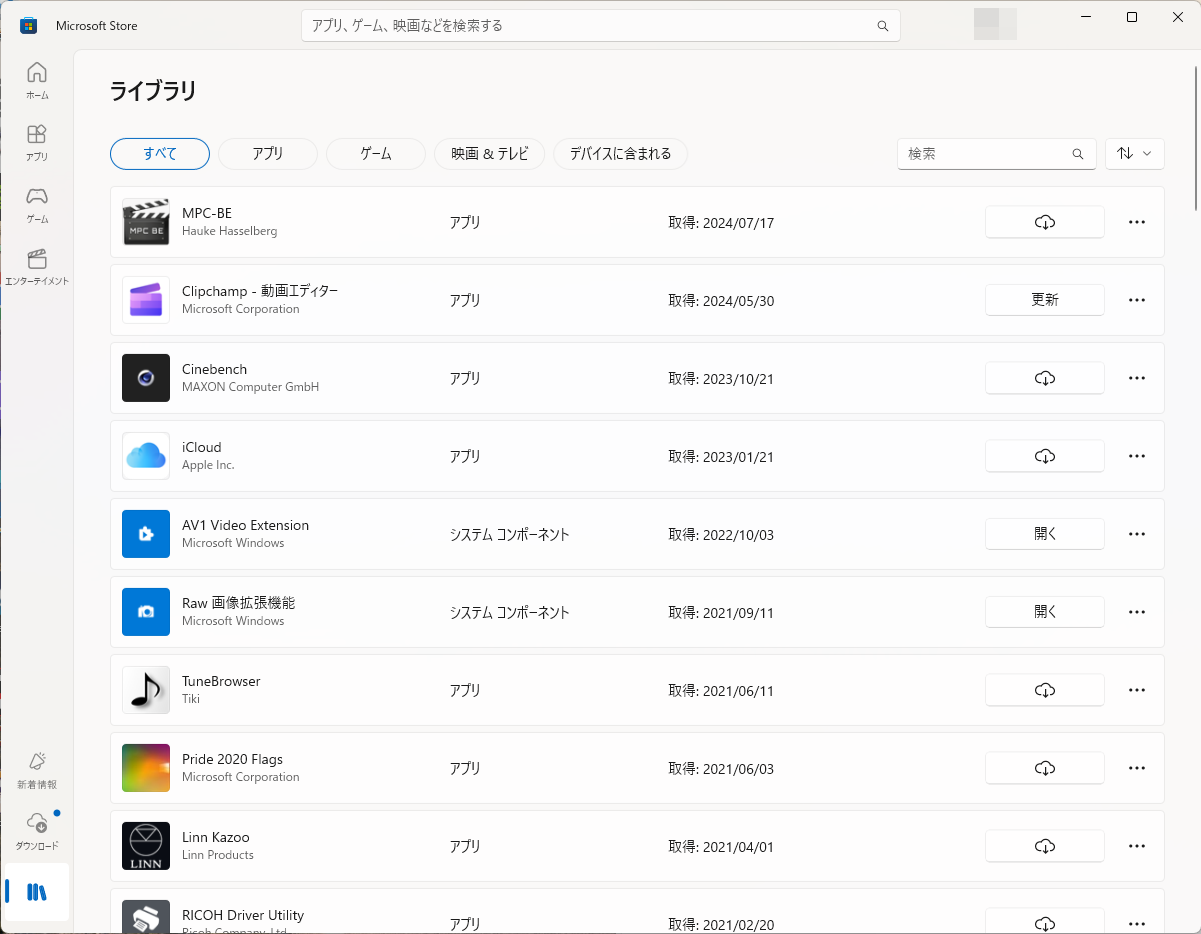Open the user profile avatar in title bar
Viewport: 1201px width, 934px height.
995,25
